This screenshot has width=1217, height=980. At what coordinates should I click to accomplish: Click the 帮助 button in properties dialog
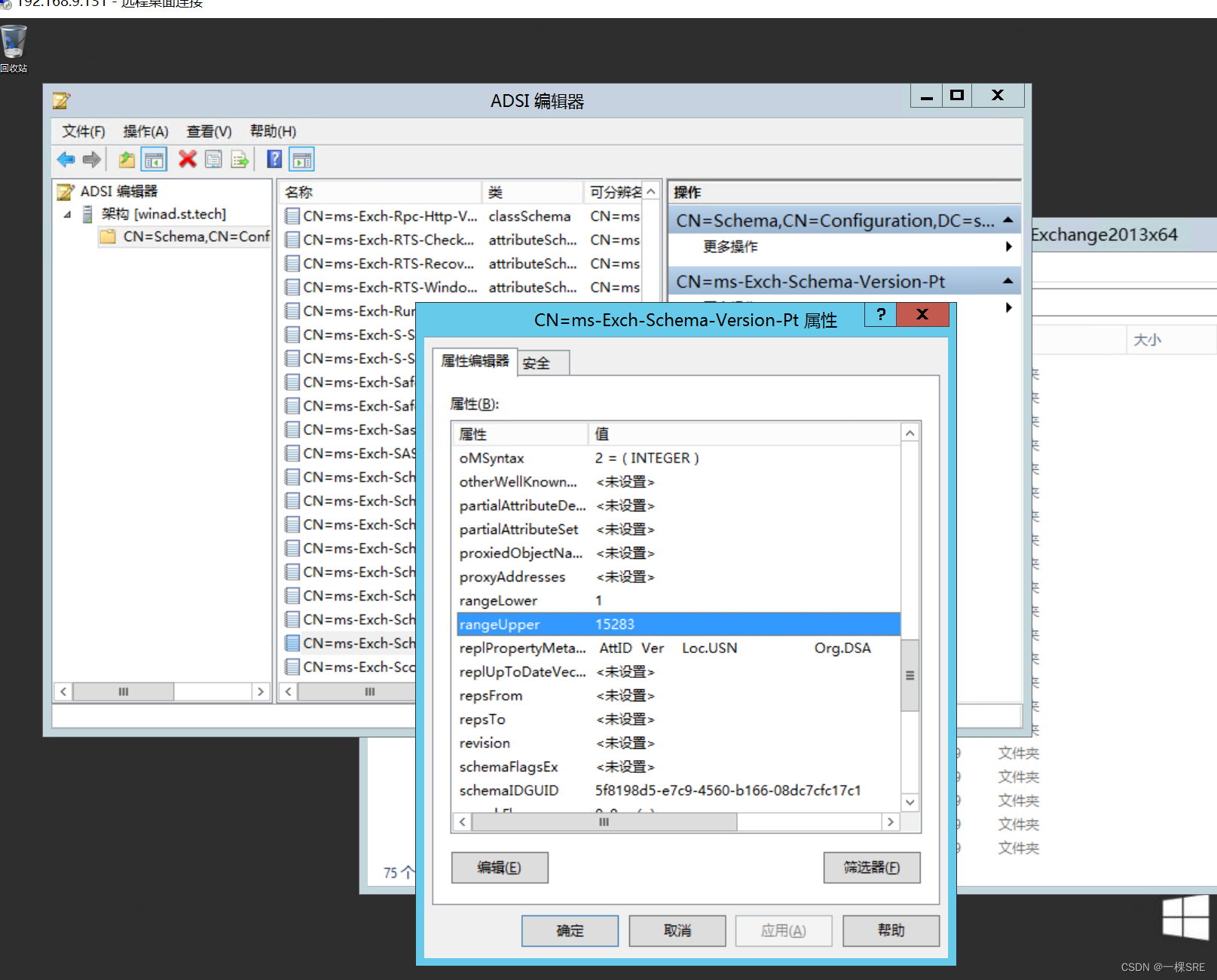click(891, 931)
